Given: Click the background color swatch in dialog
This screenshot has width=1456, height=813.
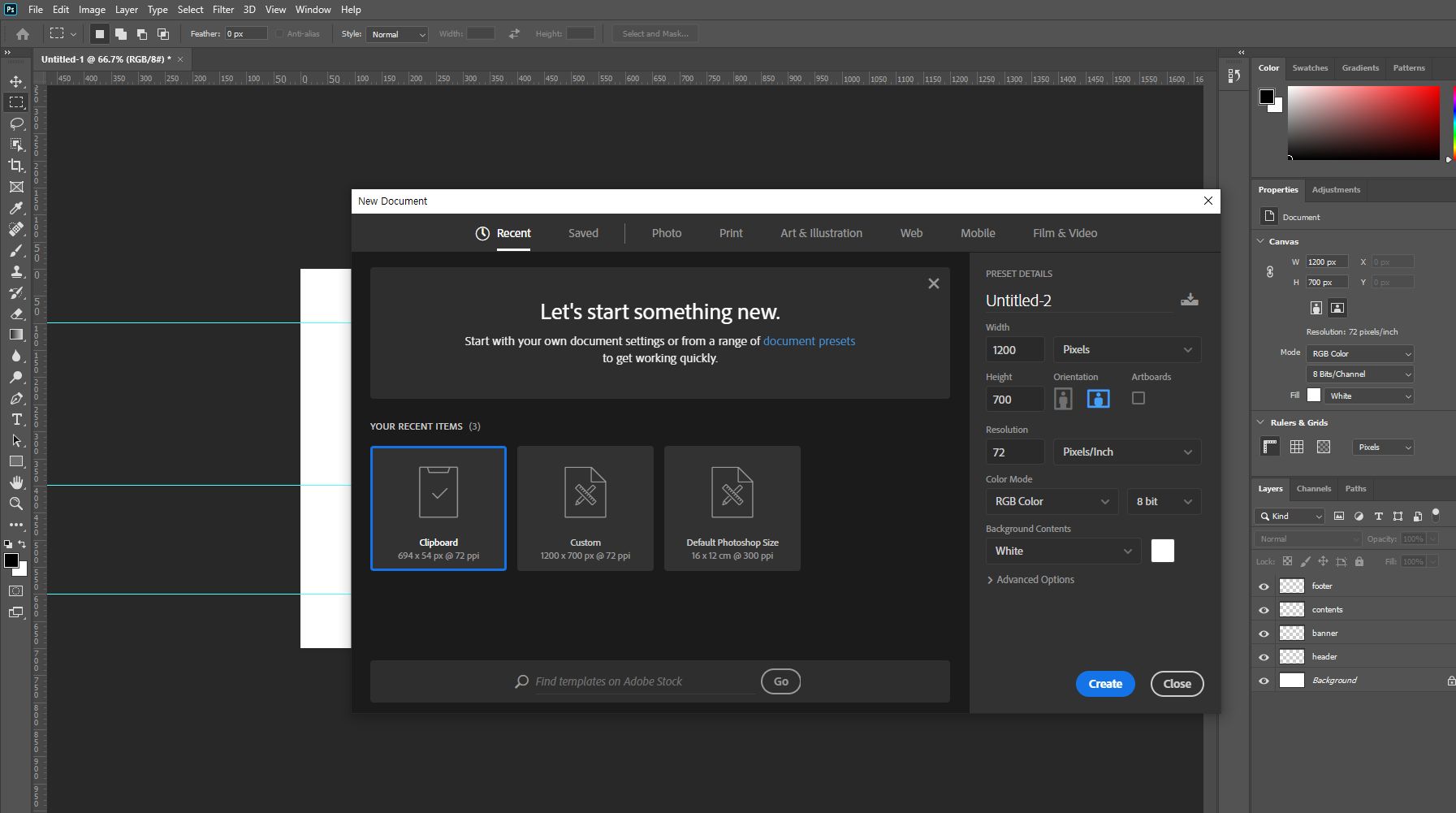Looking at the screenshot, I should click(1163, 551).
